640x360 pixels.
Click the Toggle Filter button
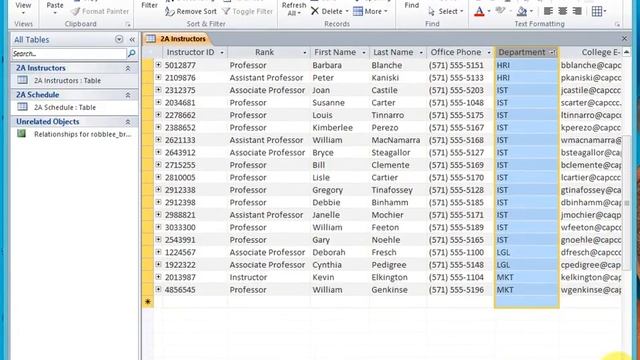pos(247,11)
